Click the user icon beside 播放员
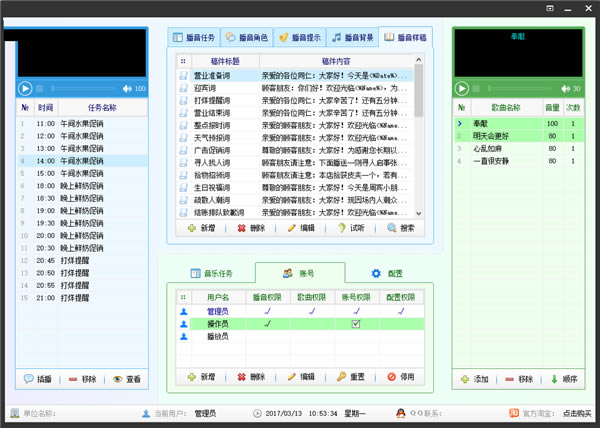The width and height of the screenshot is (600, 428). coord(184,337)
